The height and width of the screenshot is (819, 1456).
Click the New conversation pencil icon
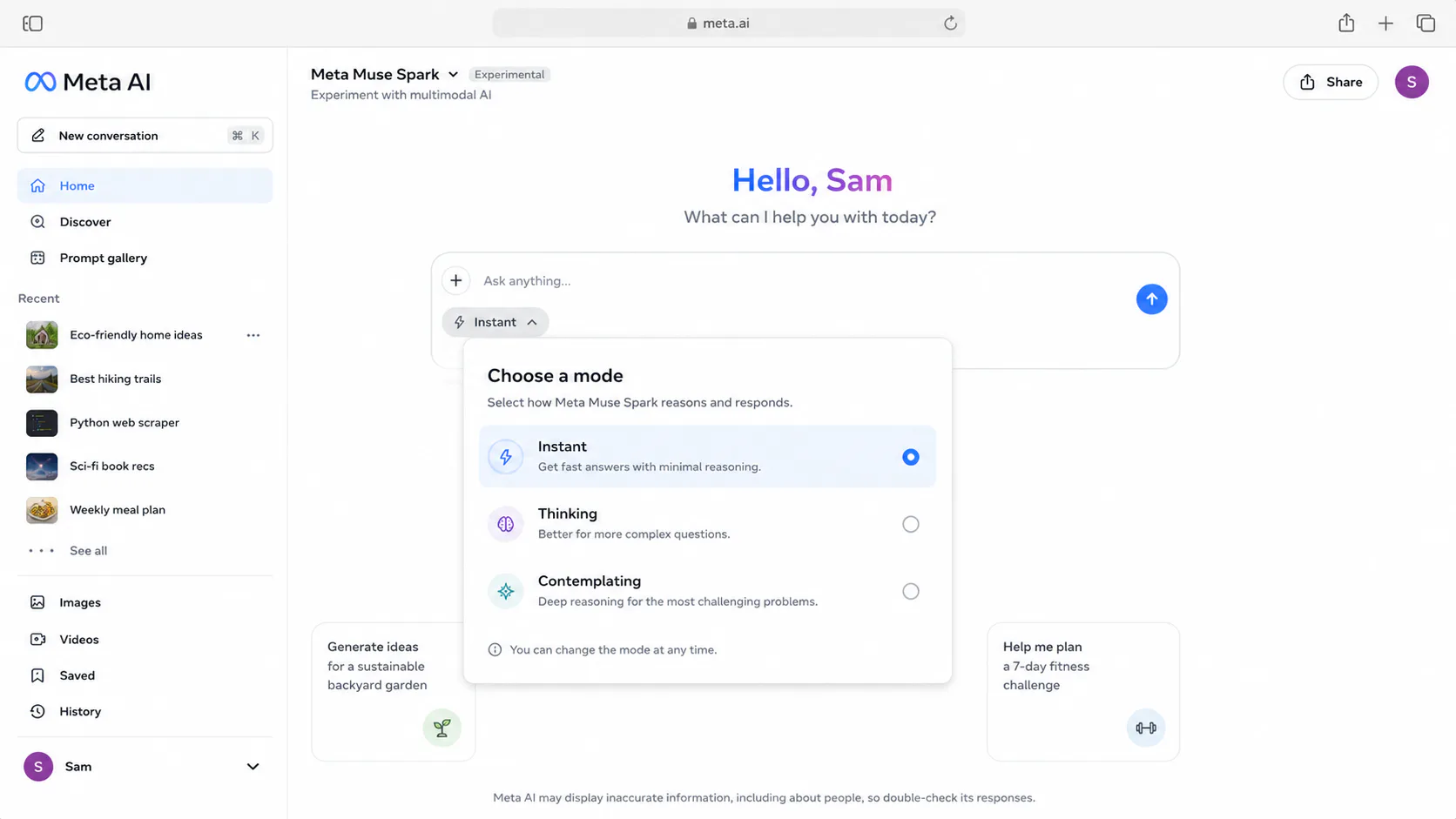coord(37,136)
